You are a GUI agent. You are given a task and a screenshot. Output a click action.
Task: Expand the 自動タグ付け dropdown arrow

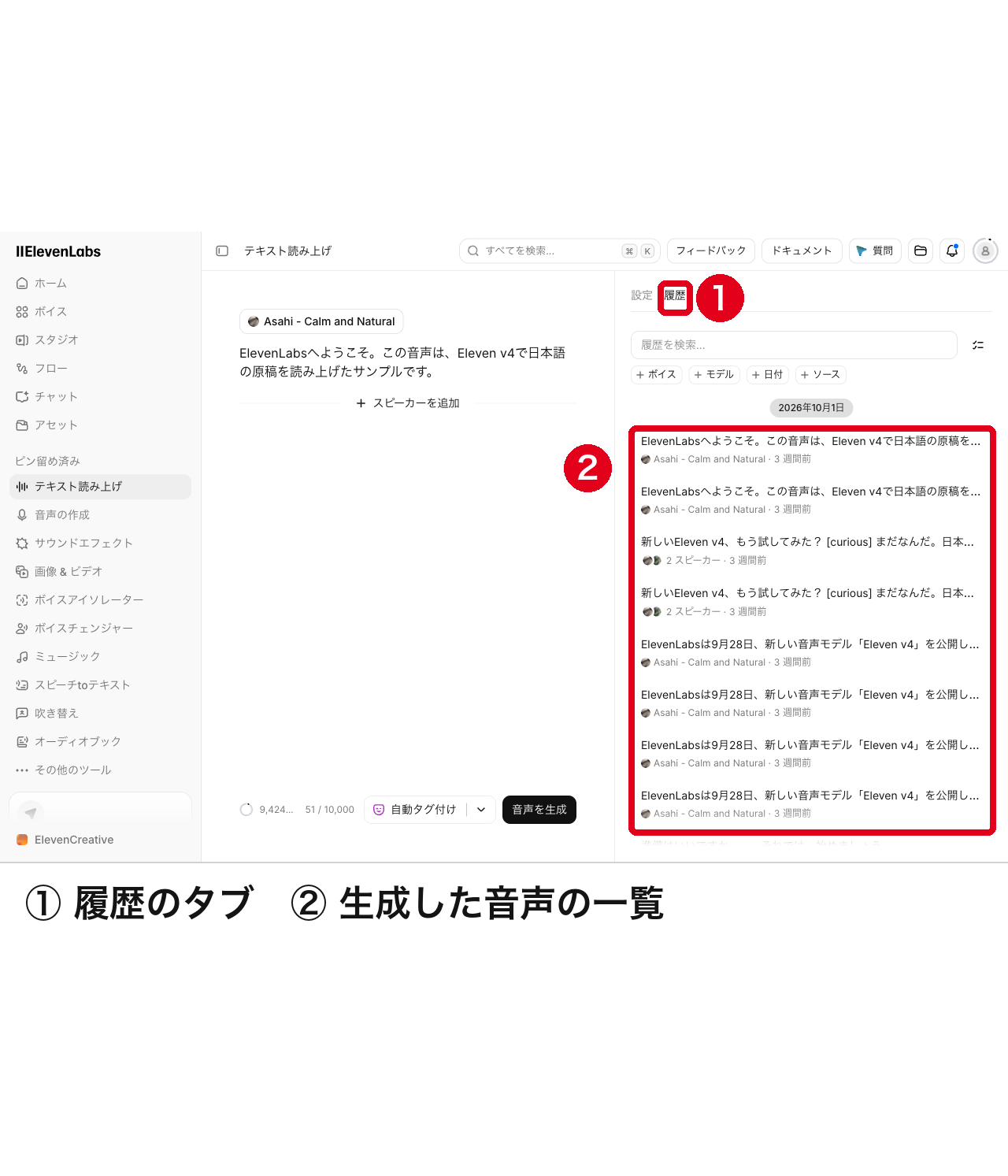(x=481, y=810)
